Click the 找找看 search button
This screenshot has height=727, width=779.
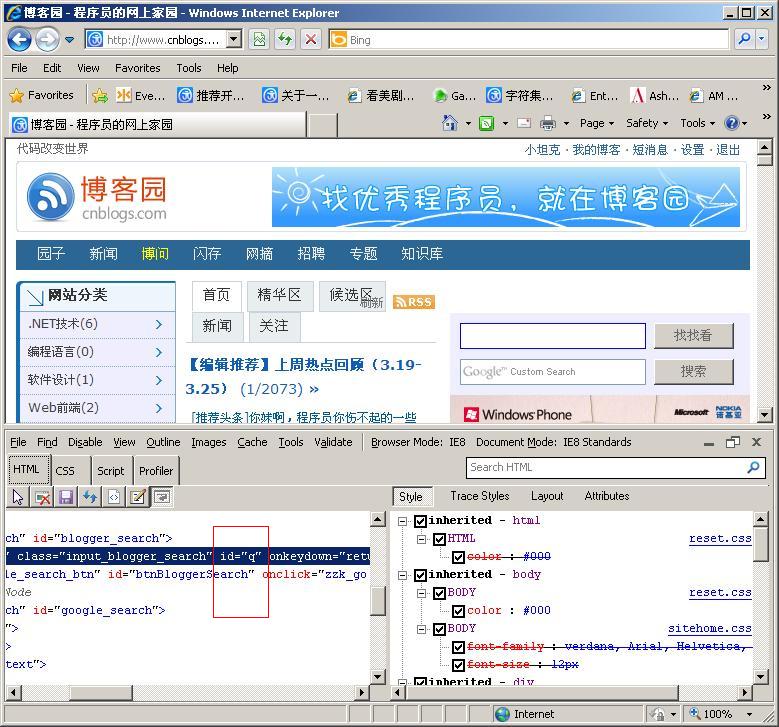click(693, 336)
